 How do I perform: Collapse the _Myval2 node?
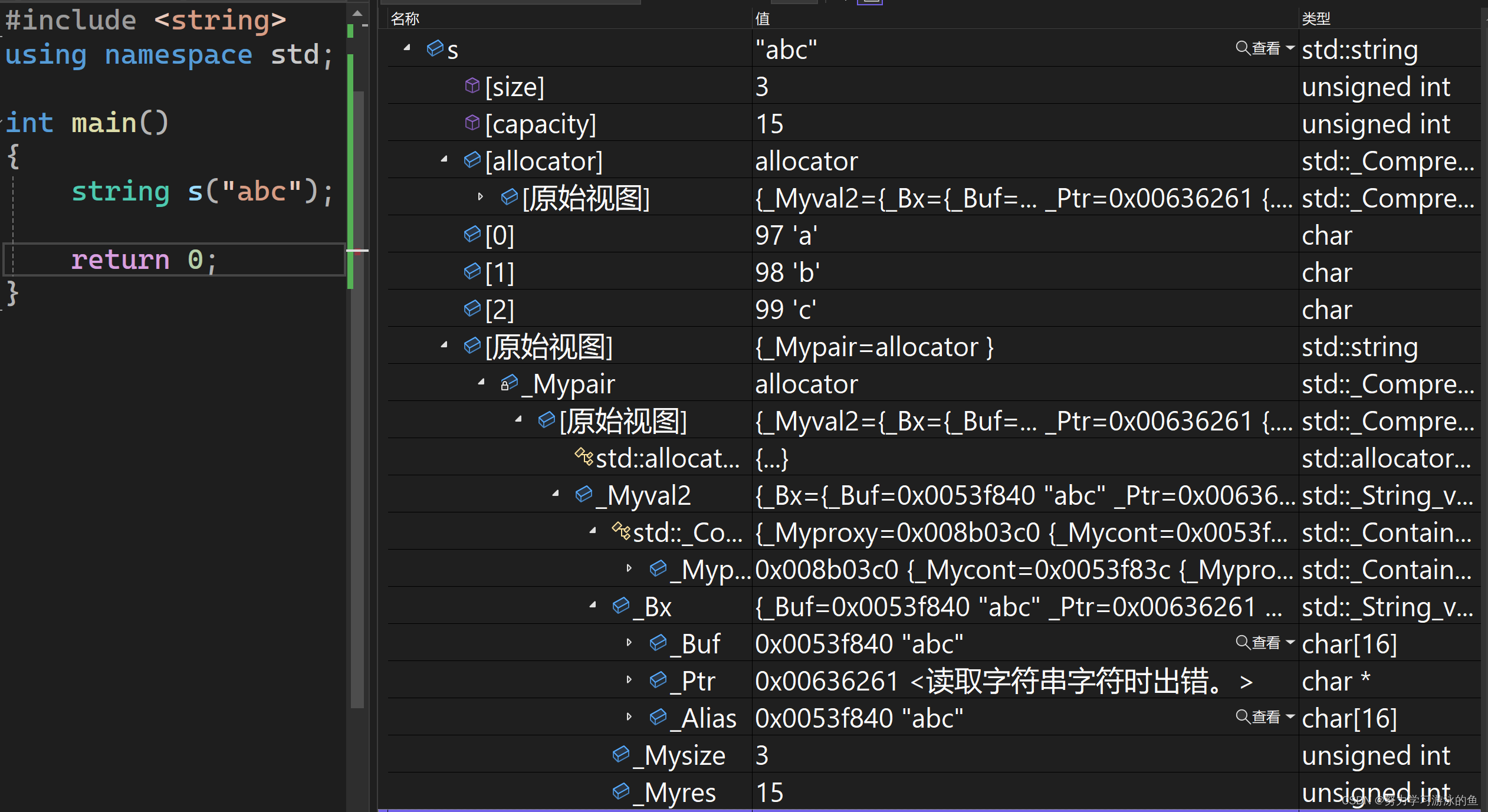[556, 494]
